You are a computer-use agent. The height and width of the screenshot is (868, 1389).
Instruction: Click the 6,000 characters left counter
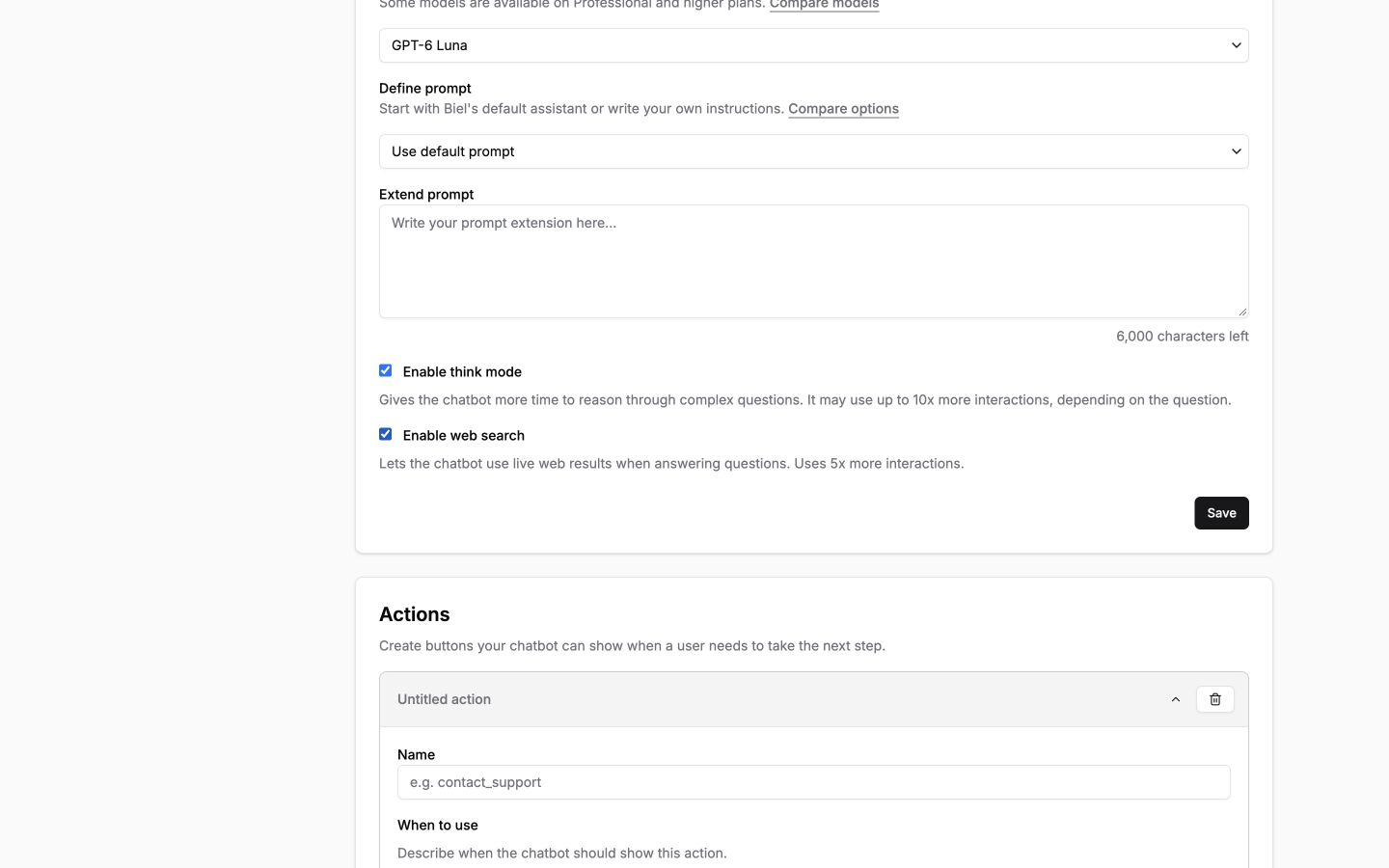click(x=1182, y=337)
